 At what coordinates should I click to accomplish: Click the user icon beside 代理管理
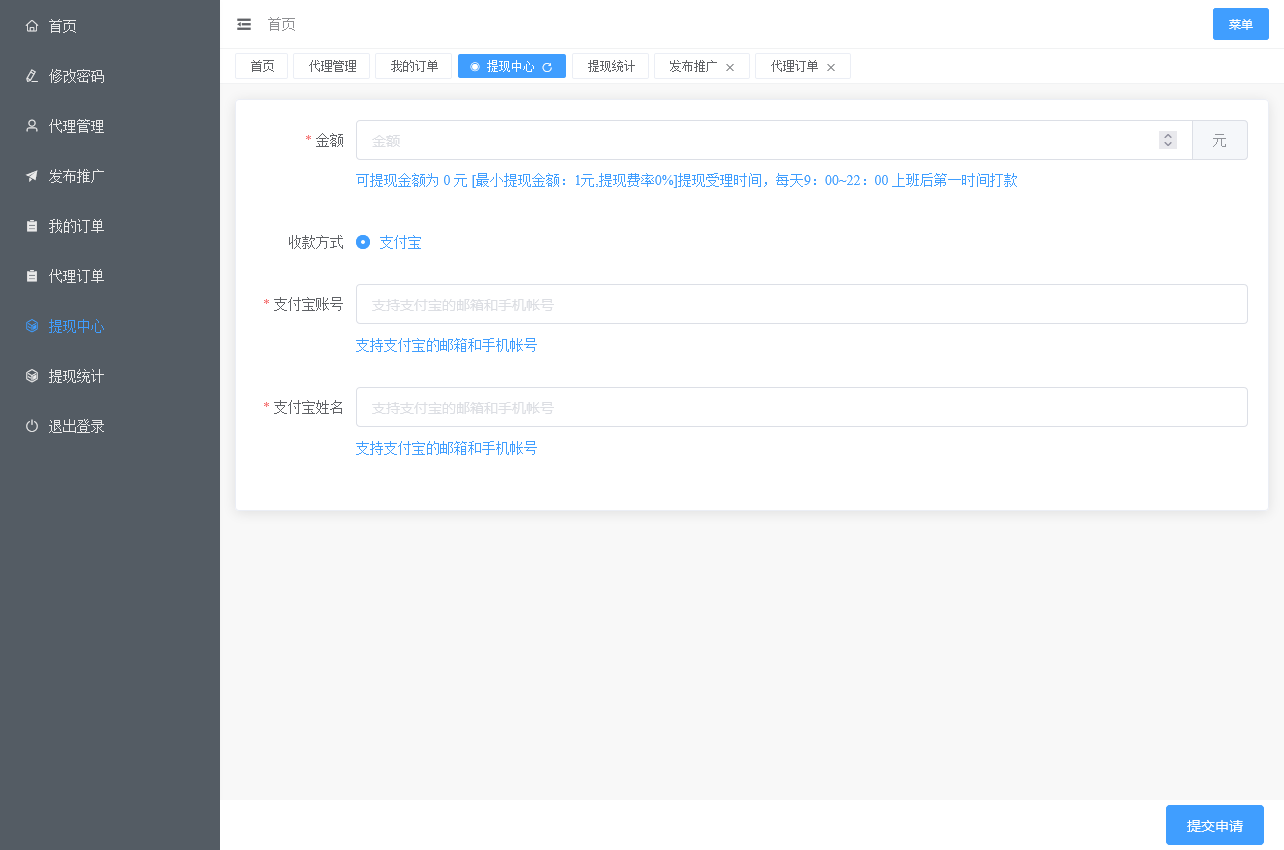(x=32, y=126)
